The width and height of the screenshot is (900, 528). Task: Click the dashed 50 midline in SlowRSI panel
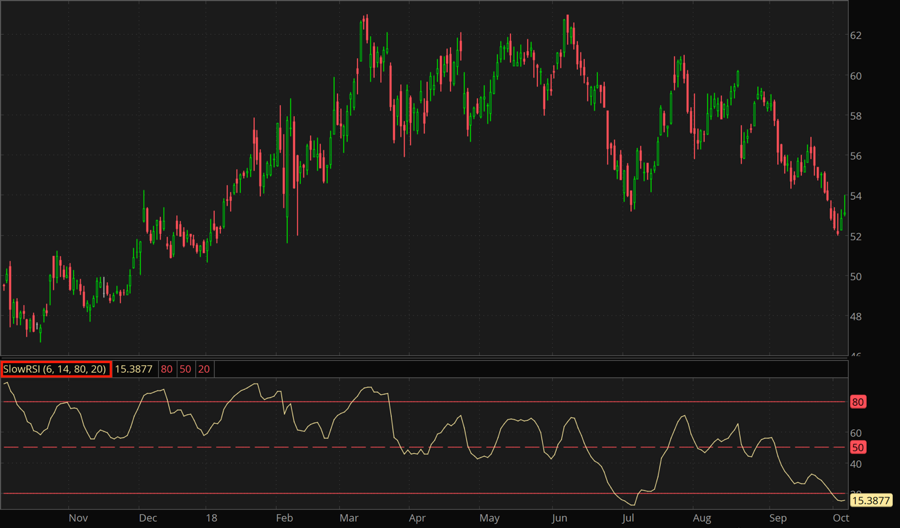pos(500,447)
